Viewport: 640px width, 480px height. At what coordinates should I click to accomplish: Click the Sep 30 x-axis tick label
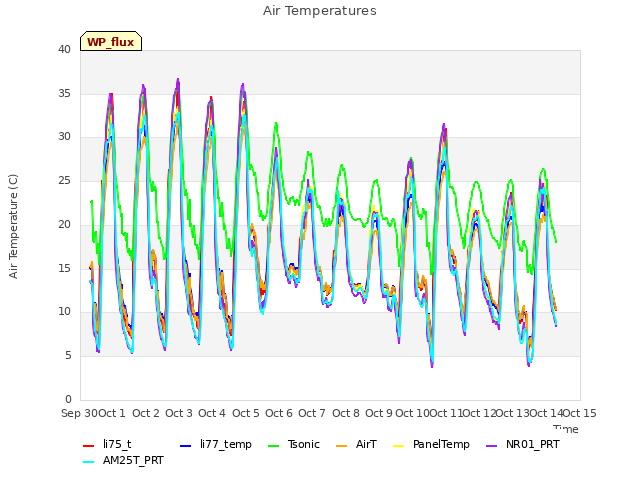[x=80, y=413]
